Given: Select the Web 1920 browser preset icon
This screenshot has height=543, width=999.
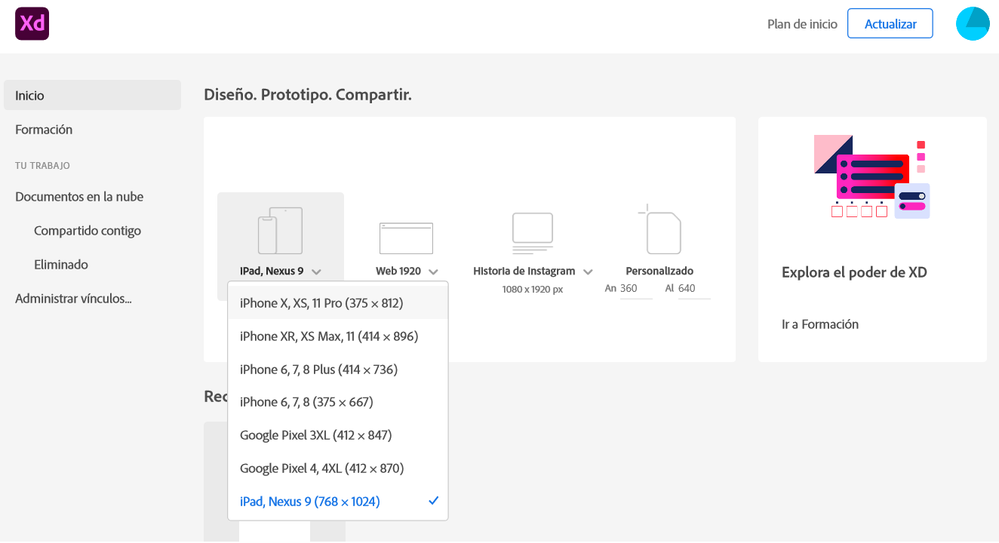Looking at the screenshot, I should click(x=406, y=237).
